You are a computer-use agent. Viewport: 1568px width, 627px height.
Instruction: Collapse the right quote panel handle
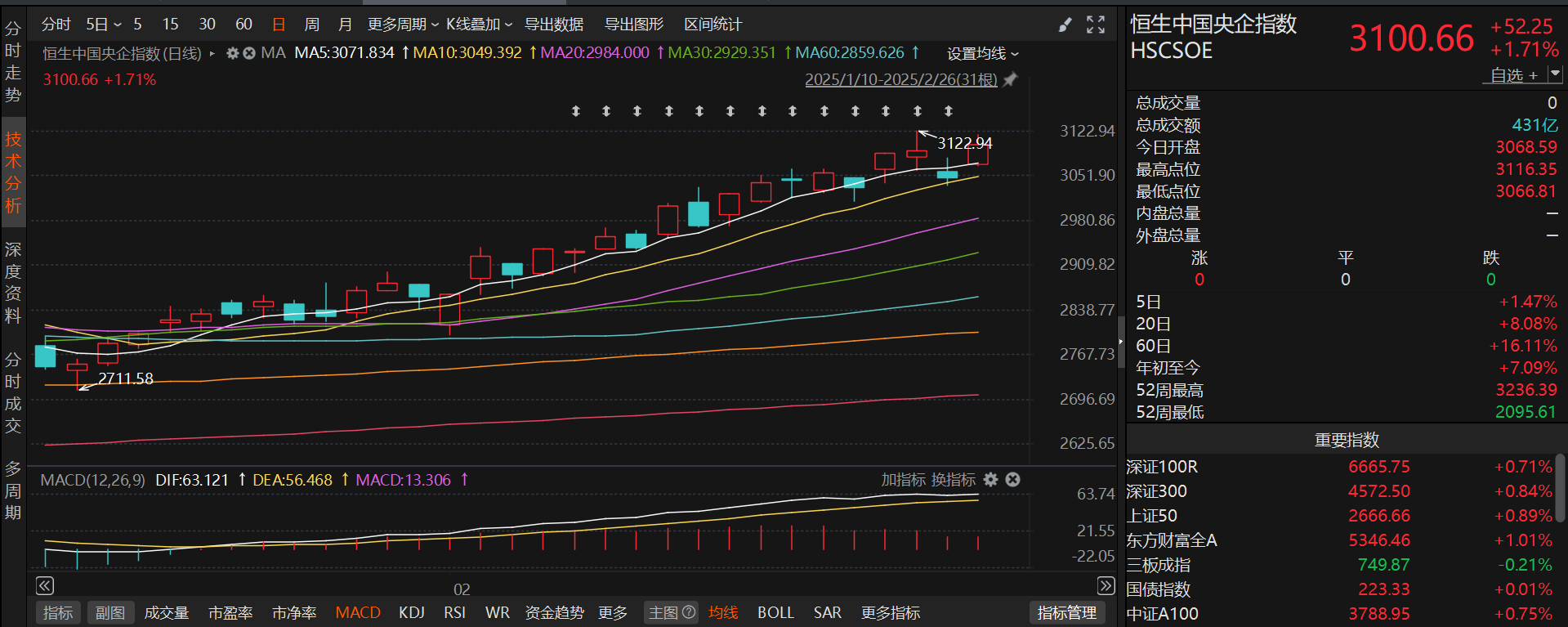1121,342
